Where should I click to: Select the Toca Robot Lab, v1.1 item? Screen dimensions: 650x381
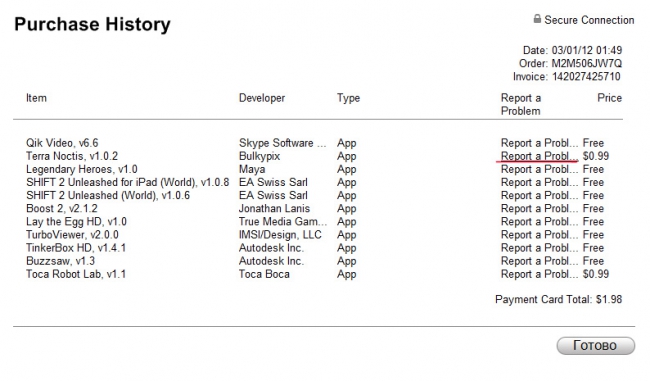point(76,274)
